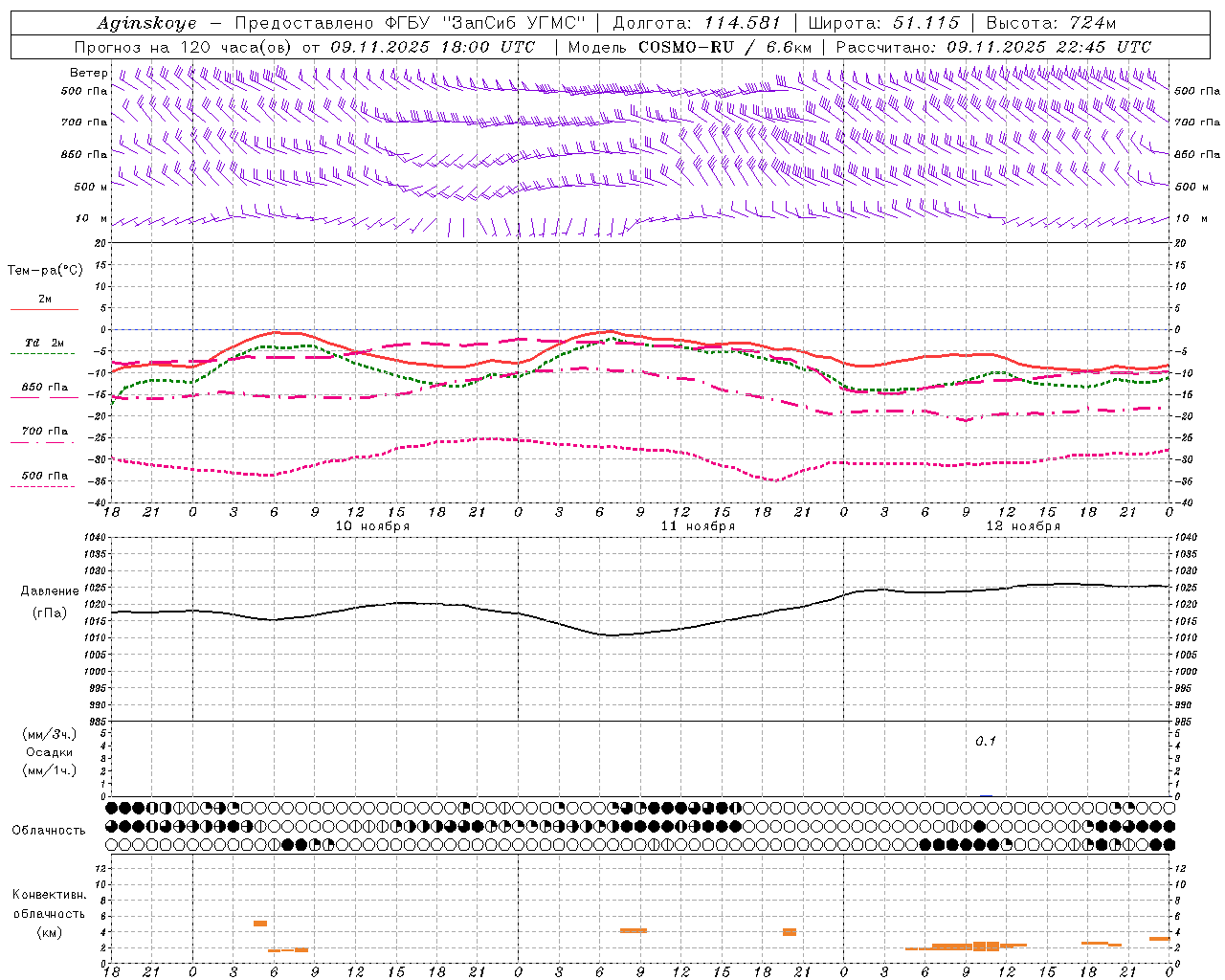
Task: Click the 12 ноября date label
Action: click(1023, 526)
